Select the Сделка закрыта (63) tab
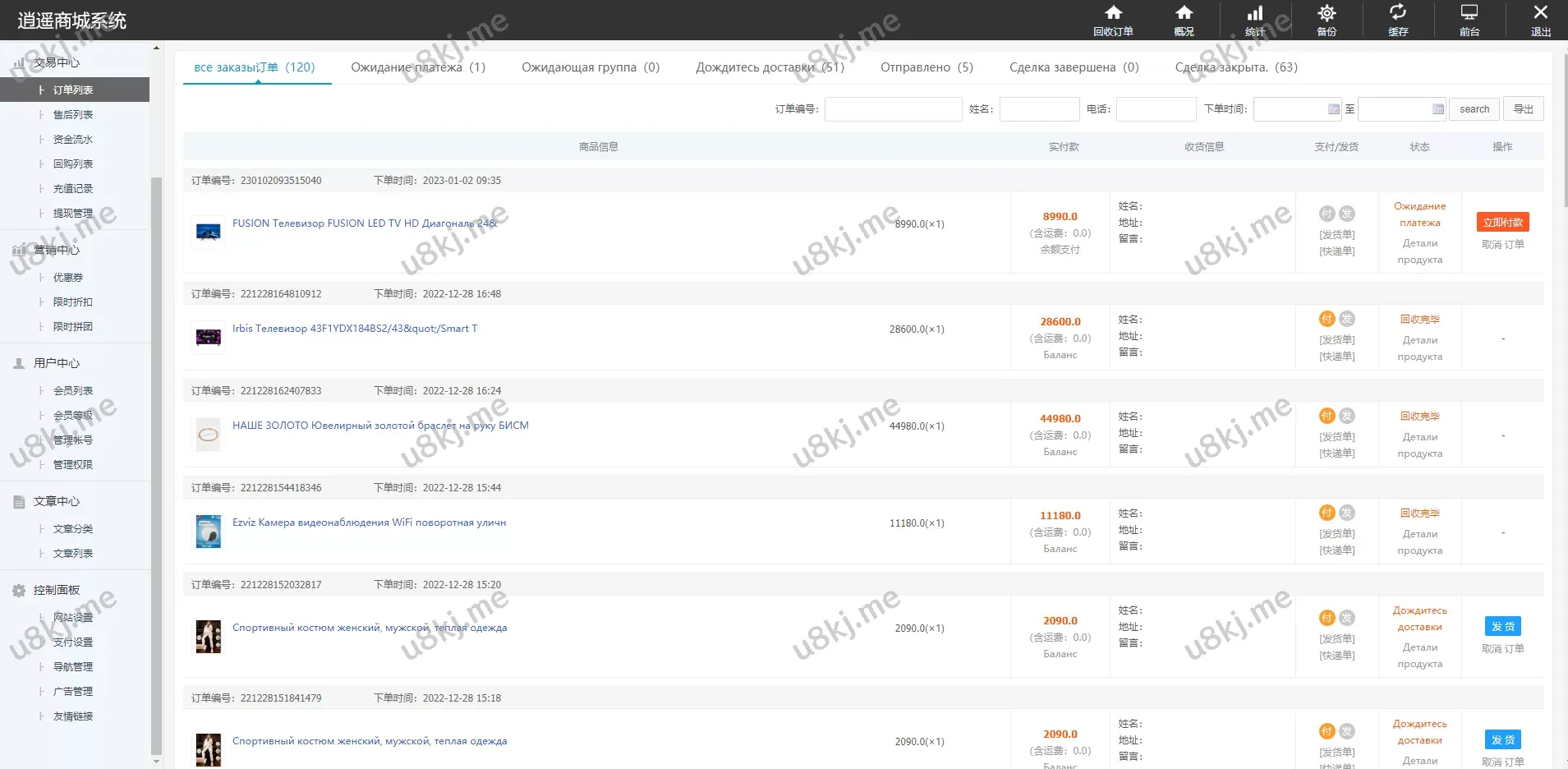 1235,67
